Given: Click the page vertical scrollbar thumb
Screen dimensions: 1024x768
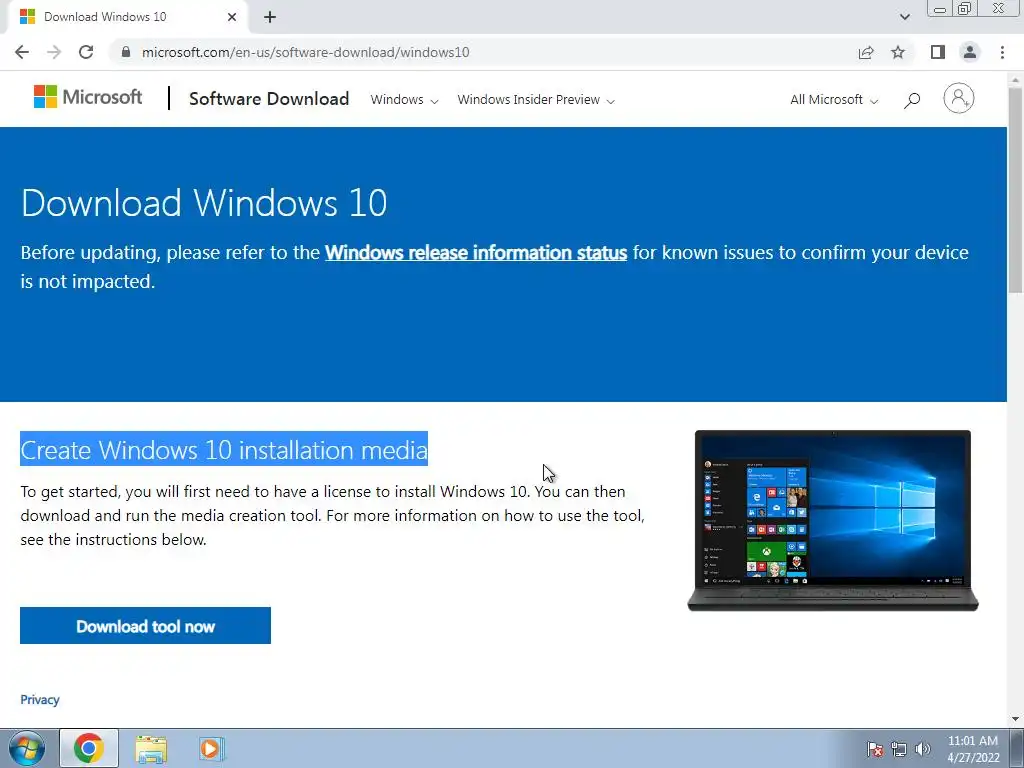Looking at the screenshot, I should [x=1015, y=189].
